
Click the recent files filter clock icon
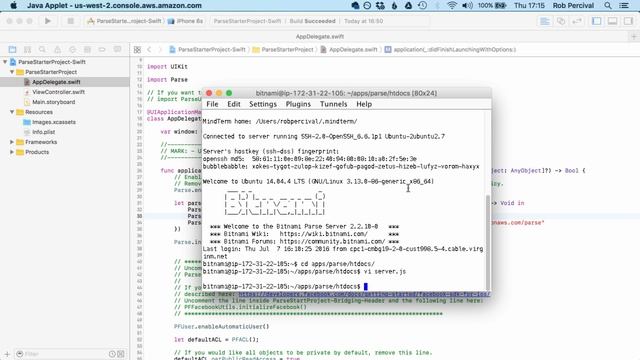(112, 354)
